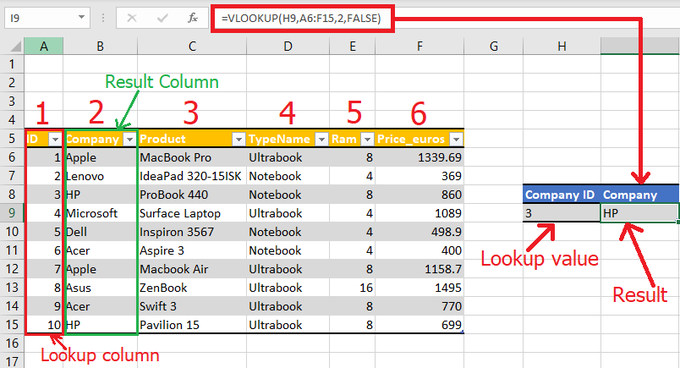
Task: Click the formula bar with VLOOKUP formula
Action: pos(303,18)
